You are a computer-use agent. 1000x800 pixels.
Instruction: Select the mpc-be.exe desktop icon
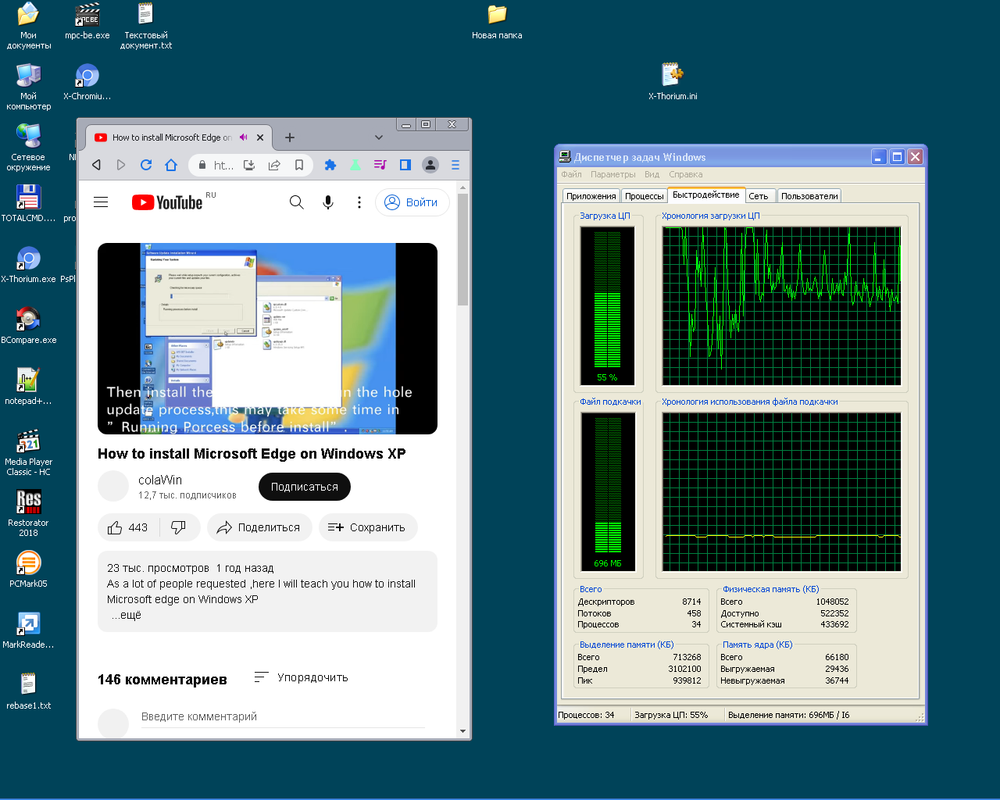pos(87,22)
